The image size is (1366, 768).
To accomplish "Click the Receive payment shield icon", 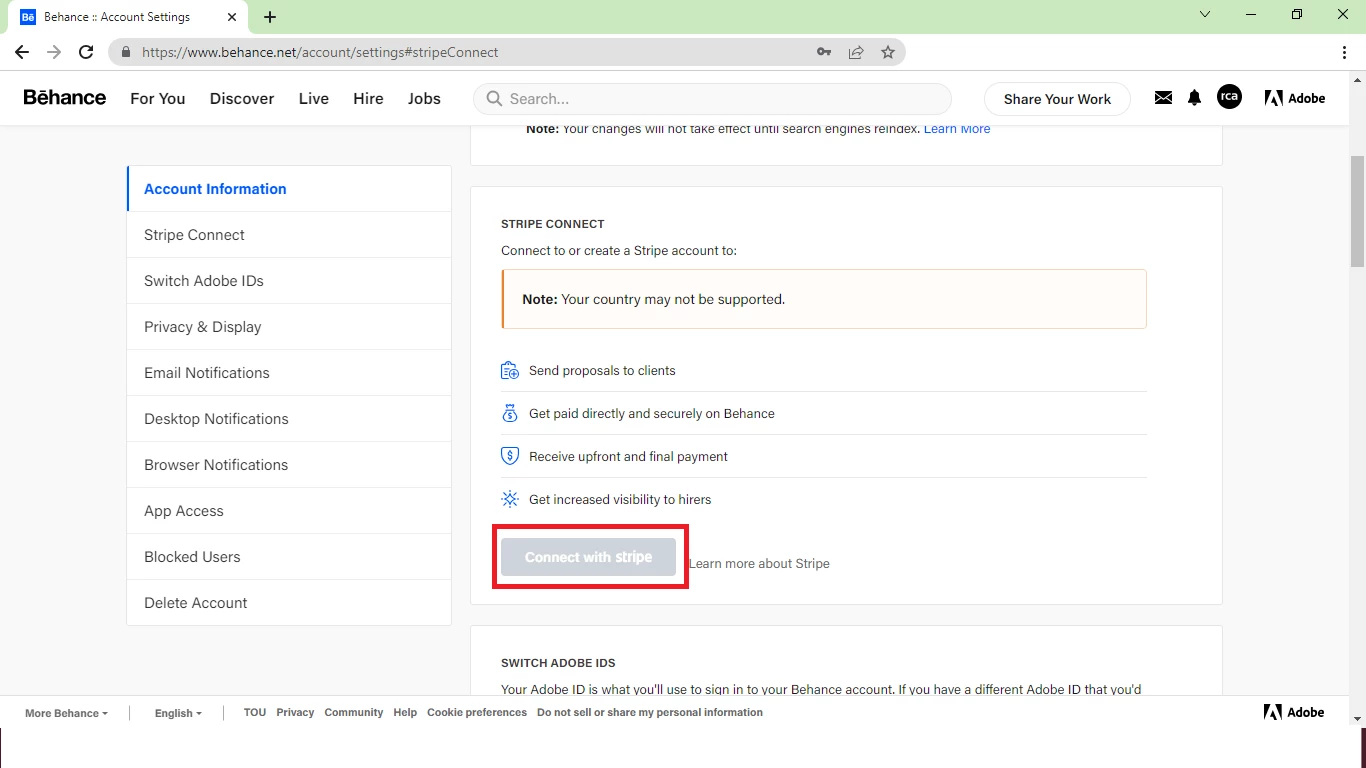I will (510, 456).
